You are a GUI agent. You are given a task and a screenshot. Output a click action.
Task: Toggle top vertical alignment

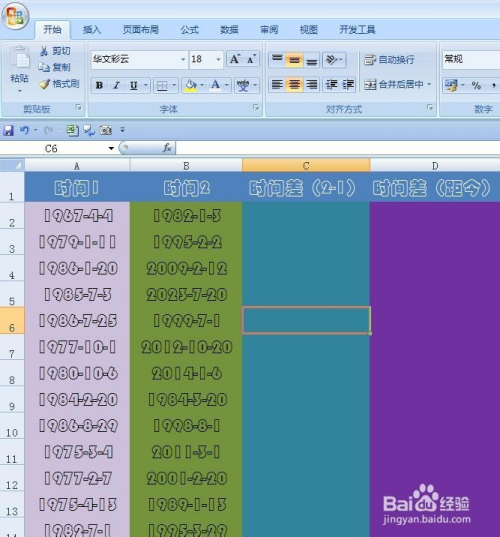point(277,60)
